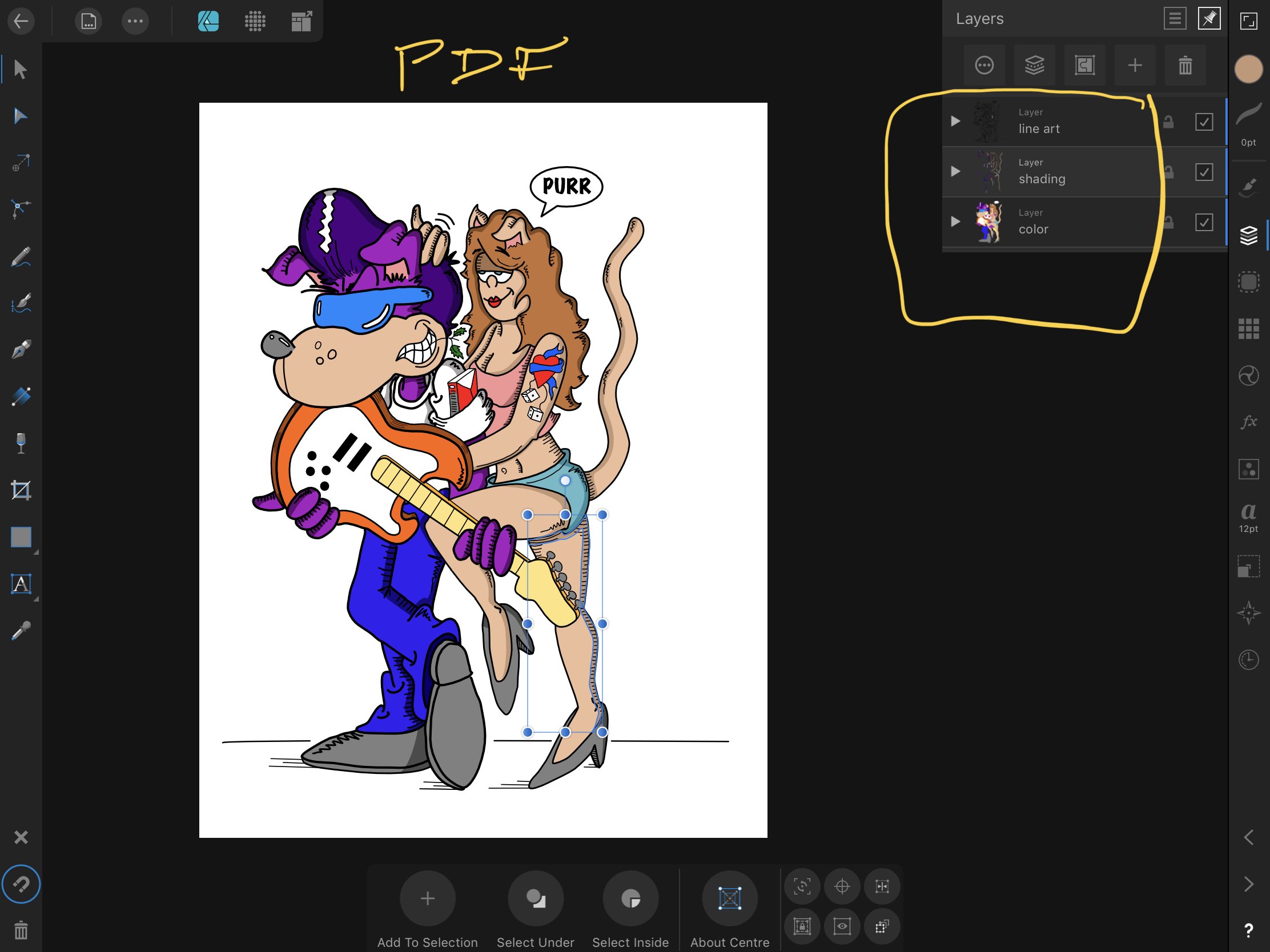
Task: Toggle lock on color layer
Action: 1168,222
